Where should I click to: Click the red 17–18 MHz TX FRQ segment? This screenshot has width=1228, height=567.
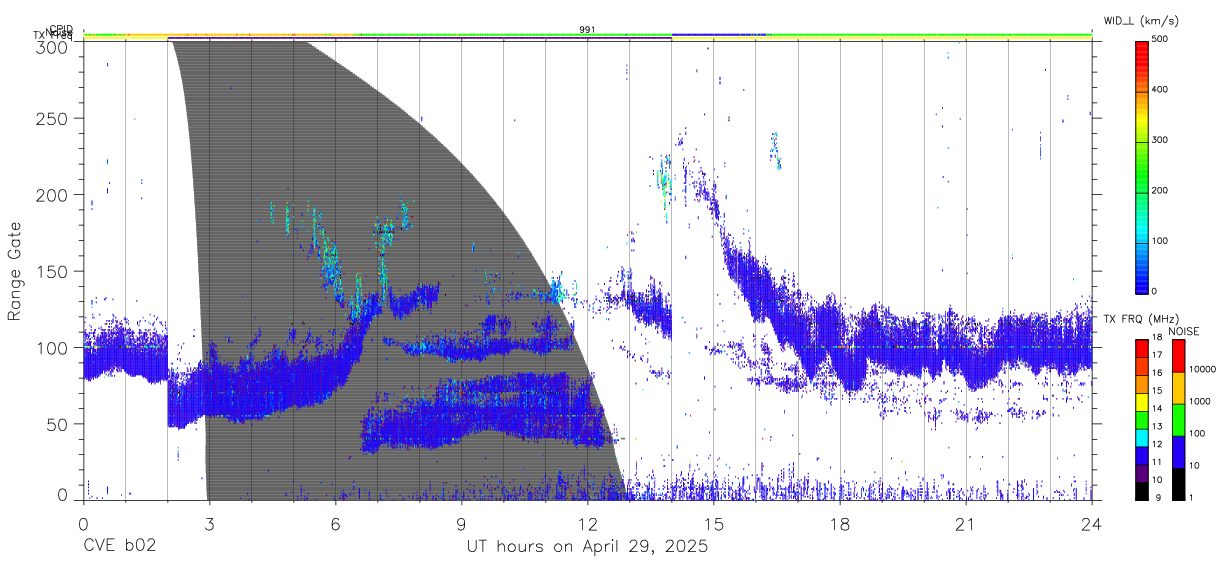1142,347
